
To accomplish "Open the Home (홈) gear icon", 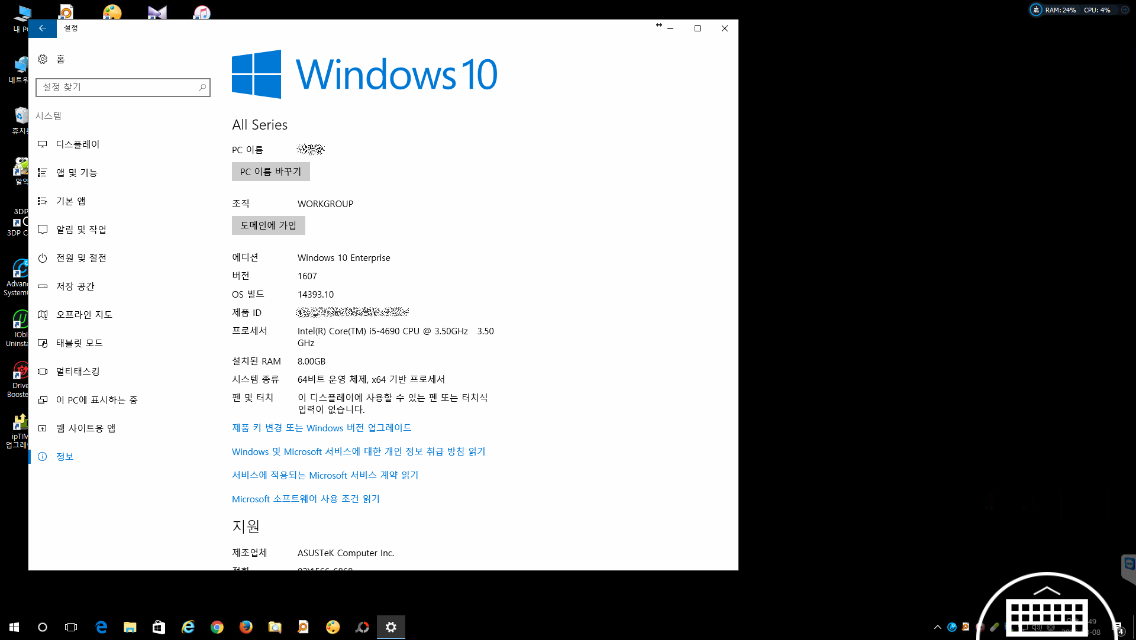I will click(x=42, y=60).
